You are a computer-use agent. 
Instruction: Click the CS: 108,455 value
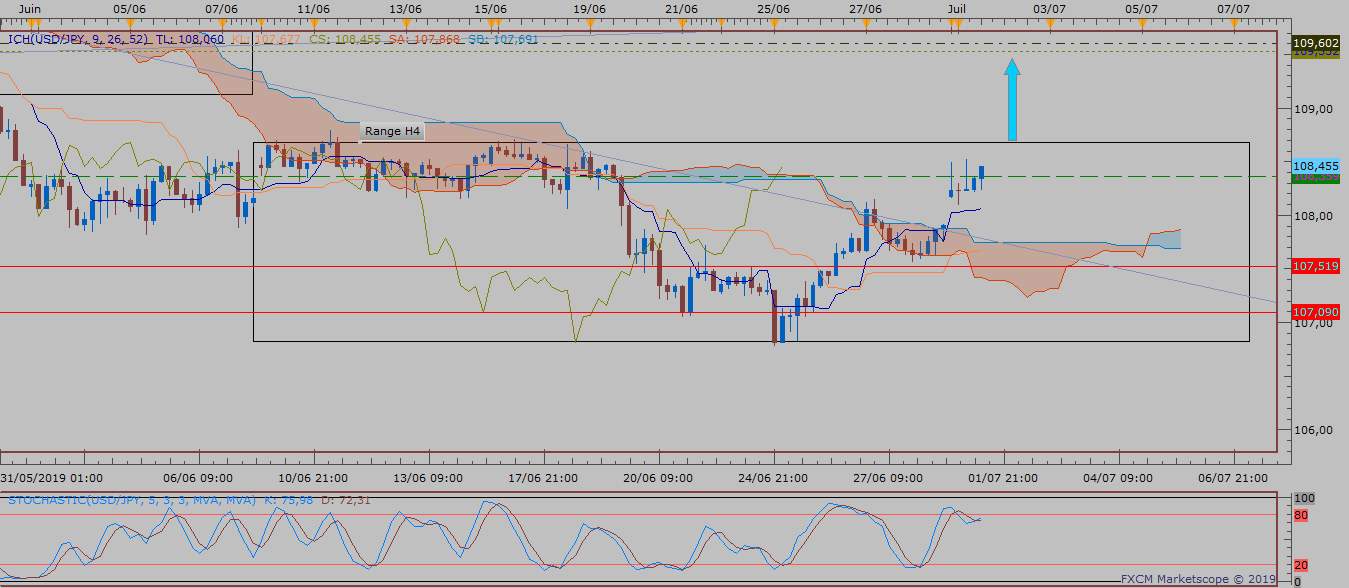click(345, 40)
